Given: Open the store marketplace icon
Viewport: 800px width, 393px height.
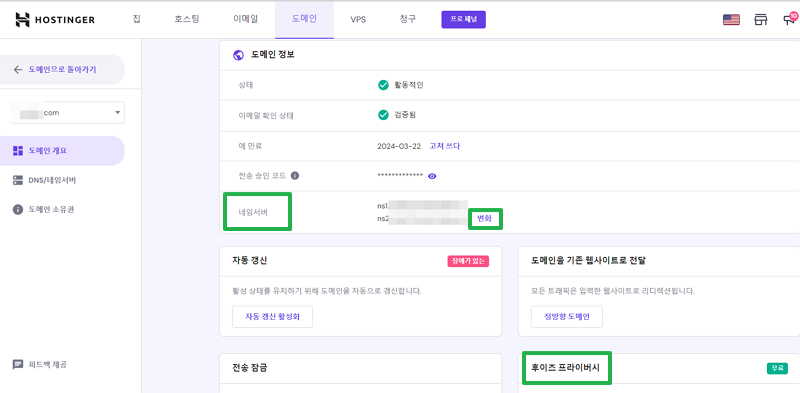Looking at the screenshot, I should [761, 20].
